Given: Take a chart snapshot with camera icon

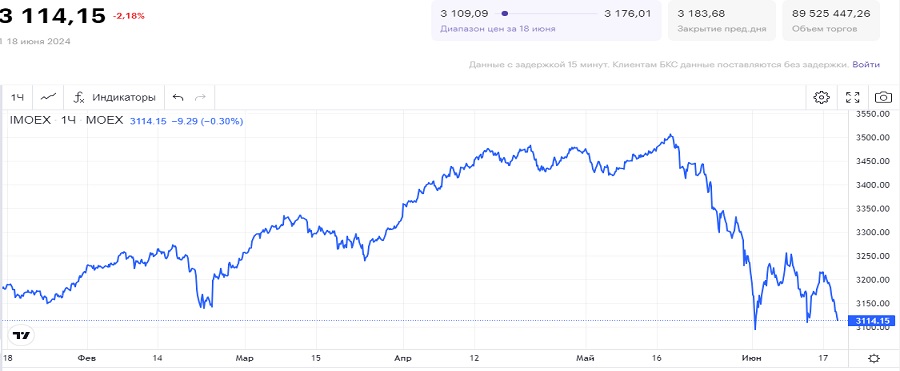Looking at the screenshot, I should click(883, 98).
